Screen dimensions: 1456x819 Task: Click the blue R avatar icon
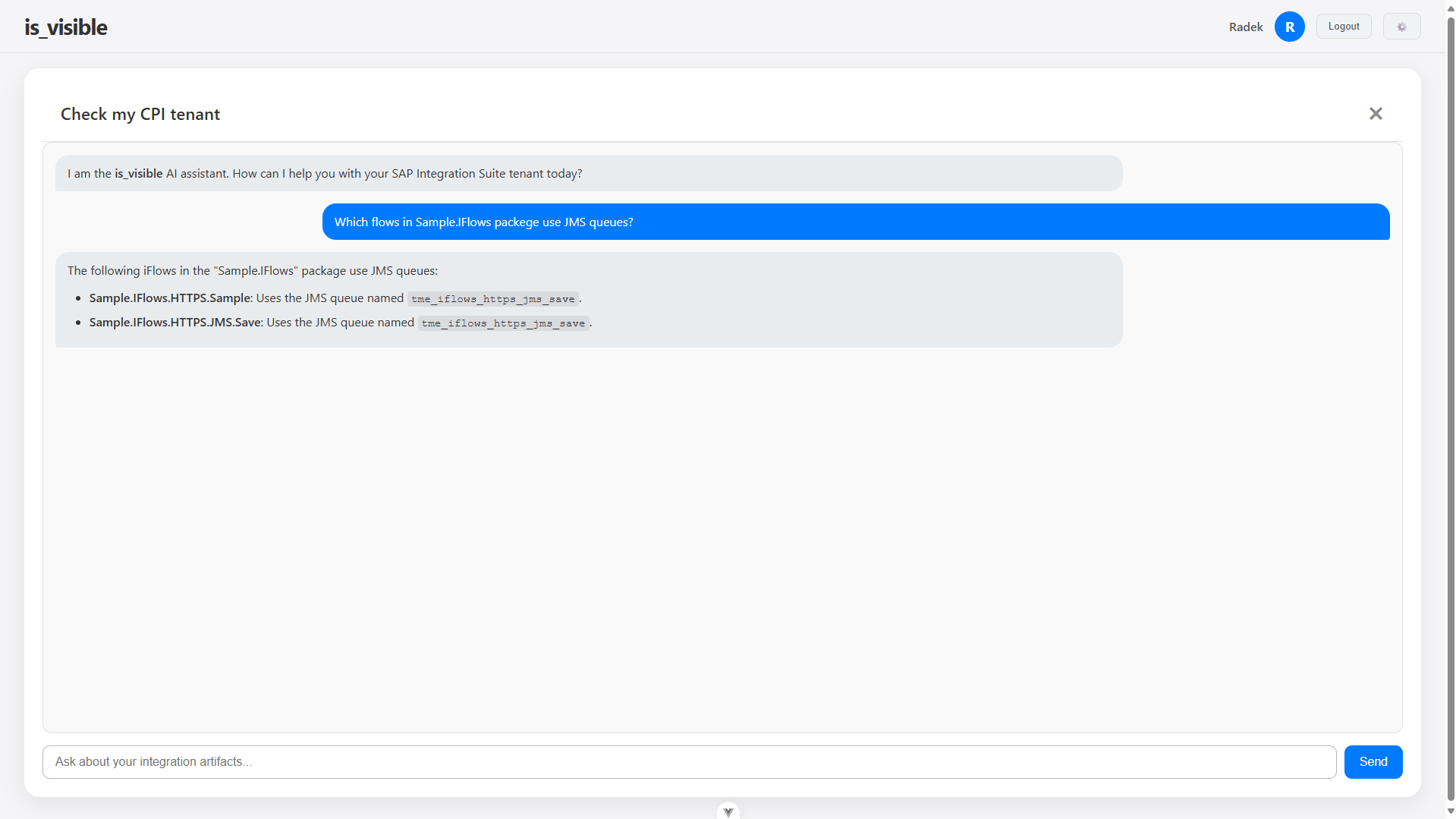(x=1288, y=26)
